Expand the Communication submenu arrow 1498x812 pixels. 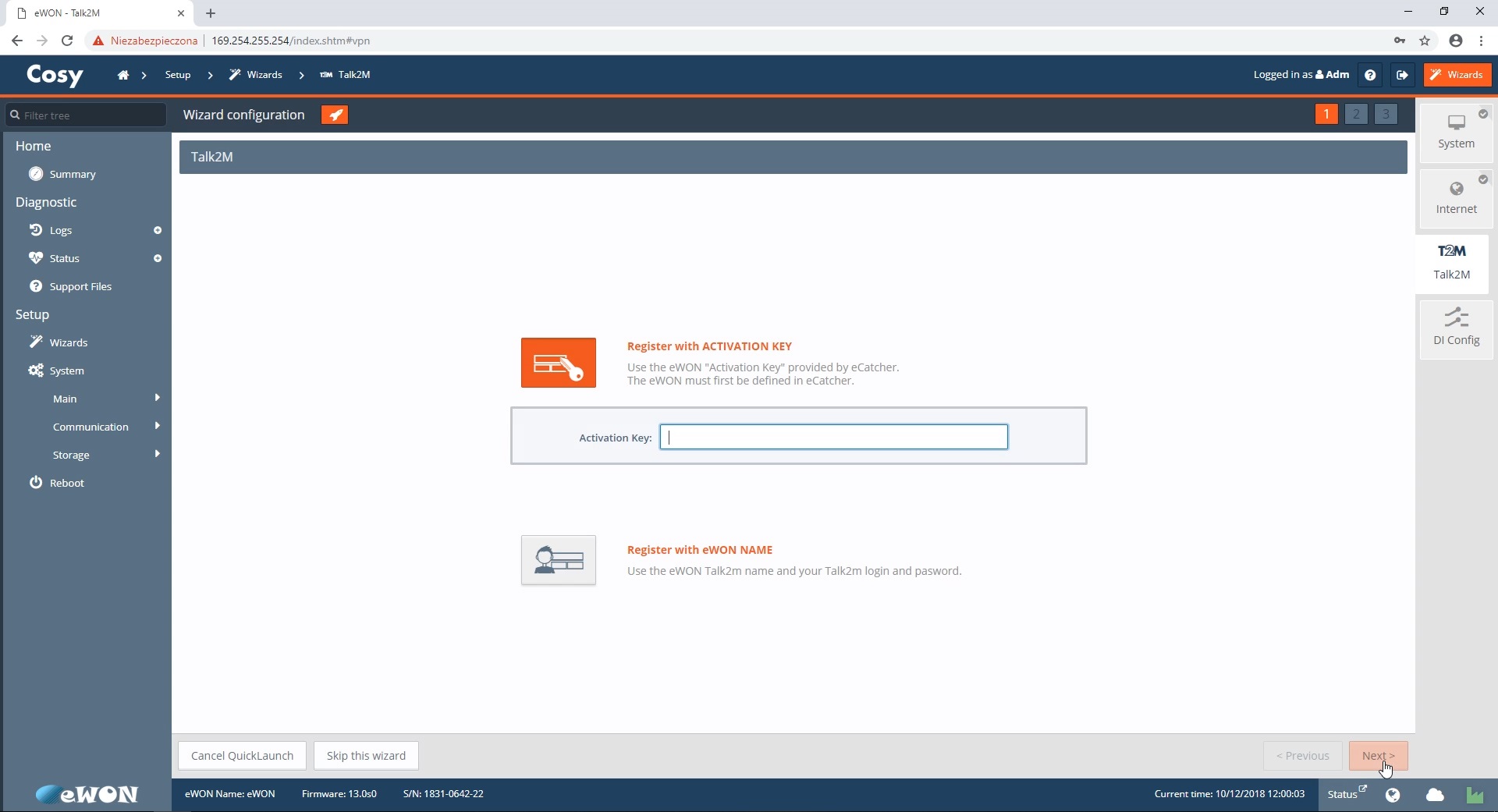(158, 426)
